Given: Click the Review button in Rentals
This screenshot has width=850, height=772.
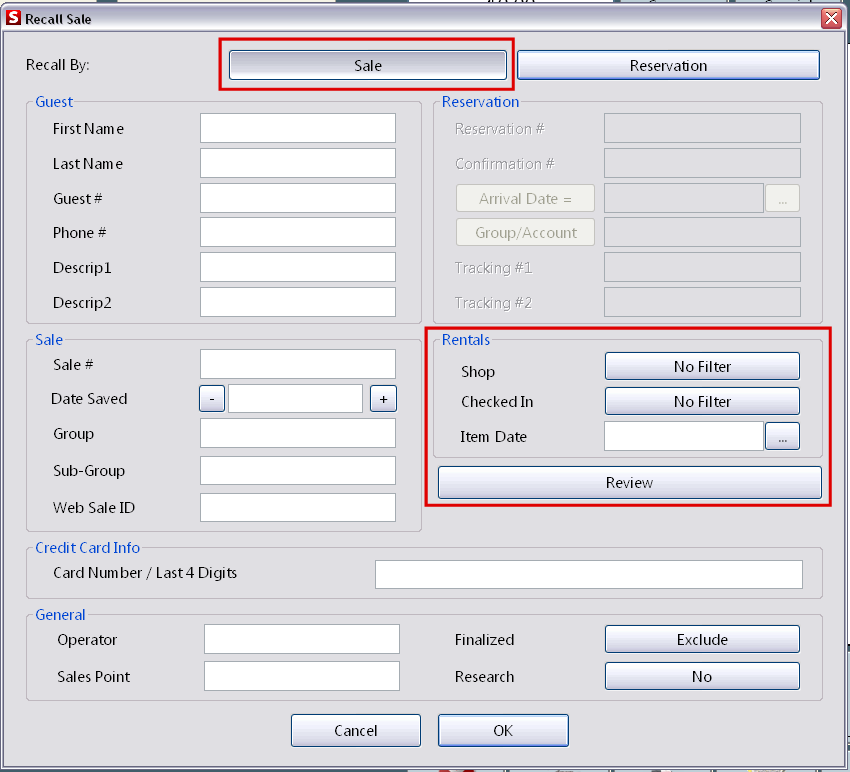Looking at the screenshot, I should pyautogui.click(x=628, y=482).
